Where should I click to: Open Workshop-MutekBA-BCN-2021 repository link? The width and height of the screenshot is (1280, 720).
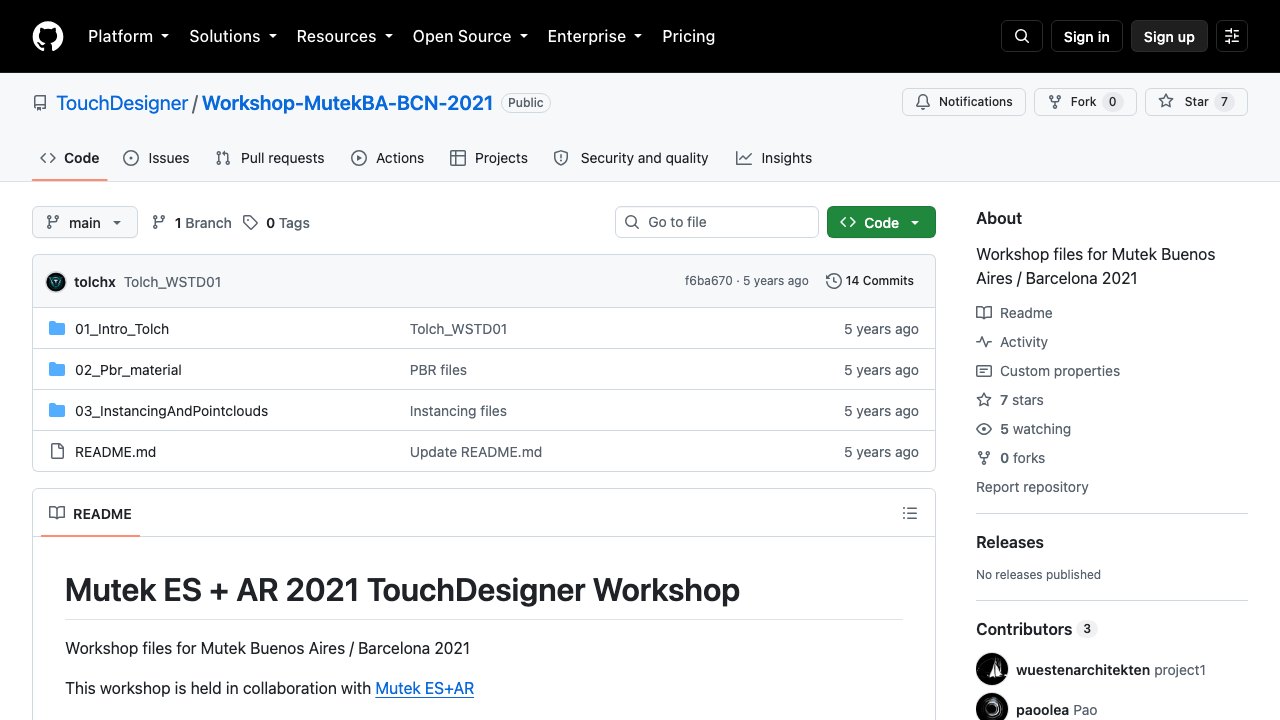(348, 103)
